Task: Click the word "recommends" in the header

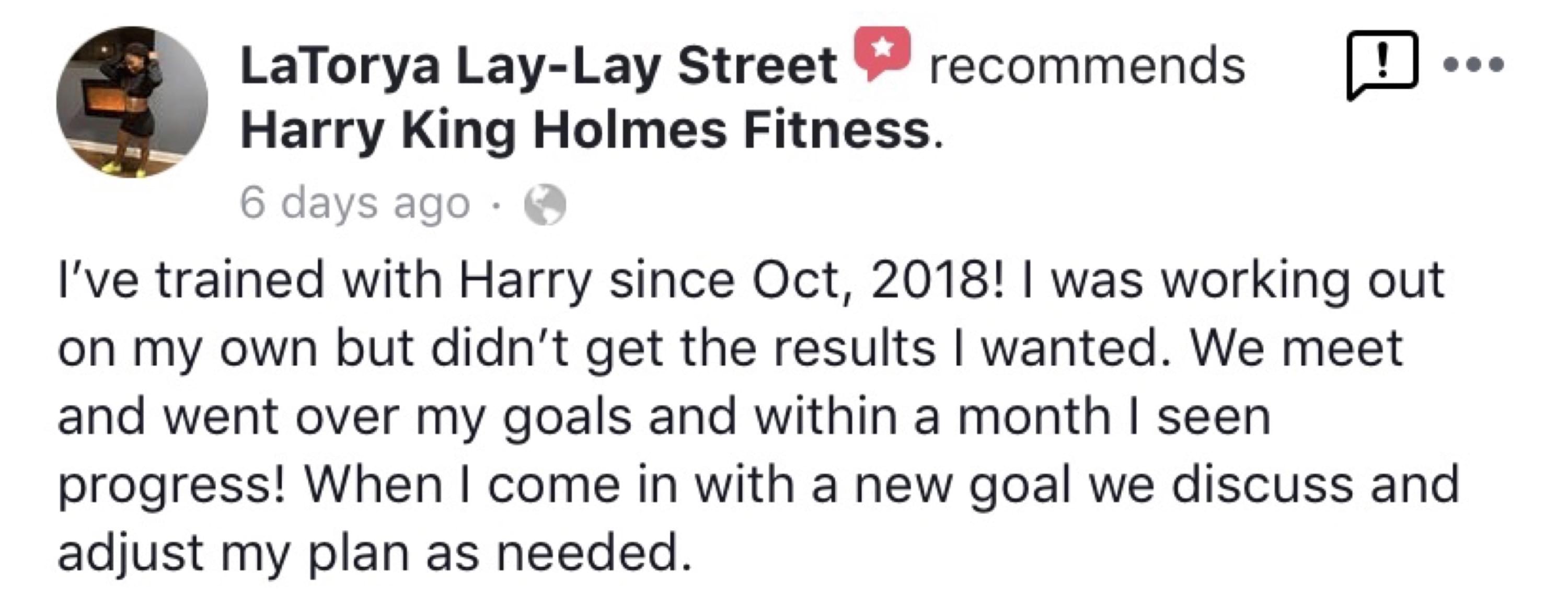Action: (x=1087, y=66)
